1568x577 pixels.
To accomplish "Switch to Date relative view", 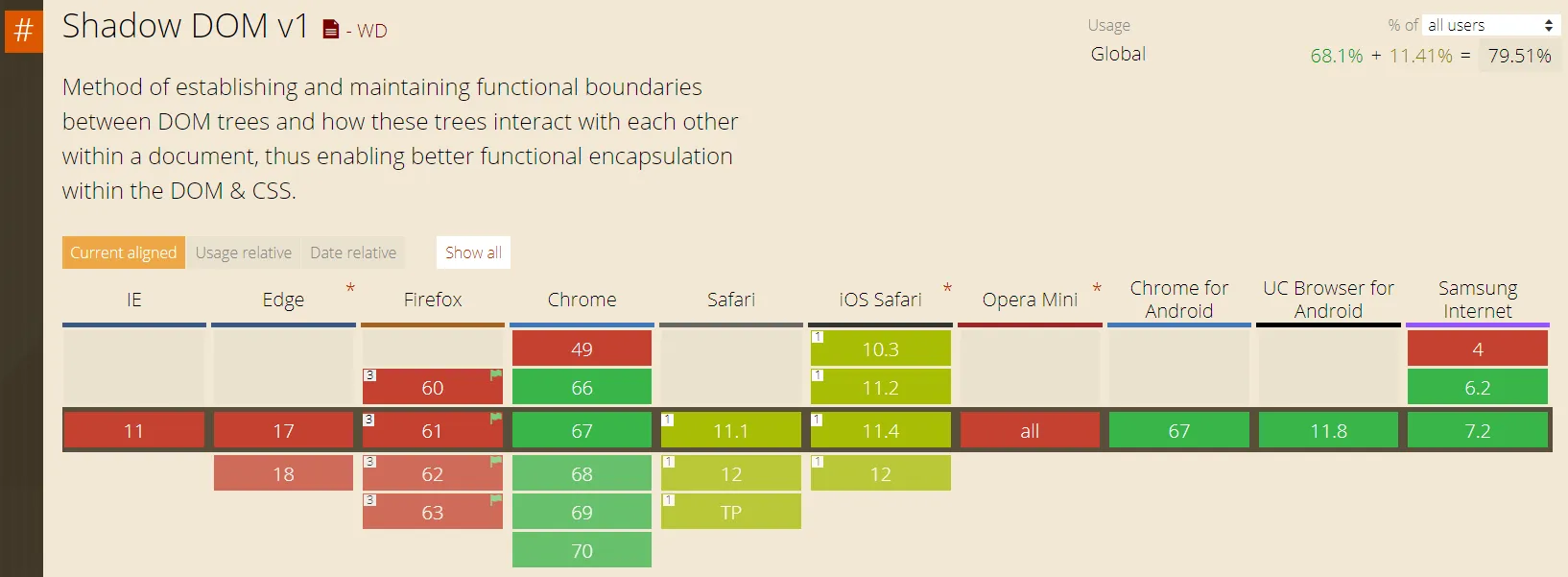I will coord(353,252).
